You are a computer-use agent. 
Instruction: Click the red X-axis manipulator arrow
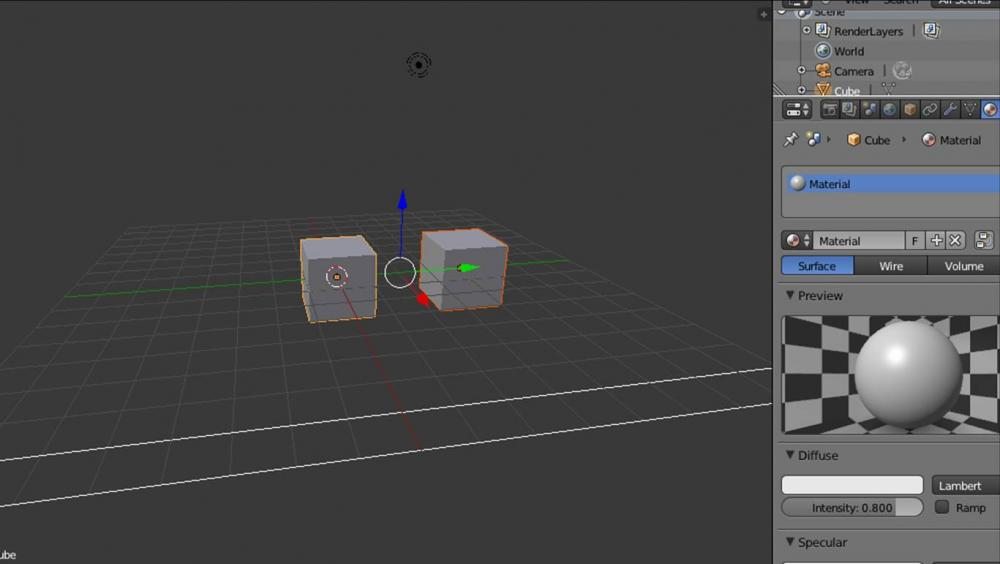click(x=423, y=300)
